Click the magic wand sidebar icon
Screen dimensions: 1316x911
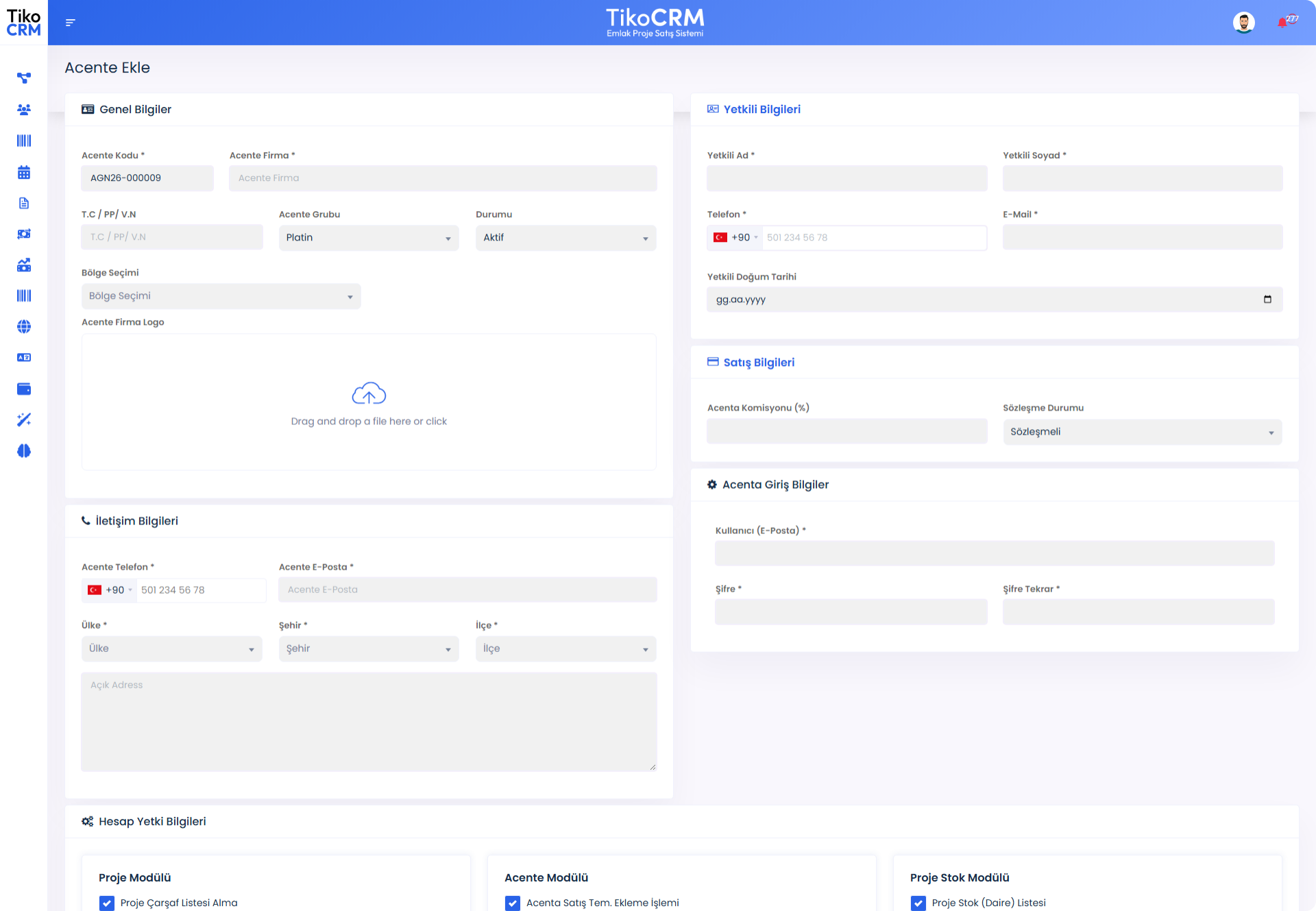click(x=24, y=420)
